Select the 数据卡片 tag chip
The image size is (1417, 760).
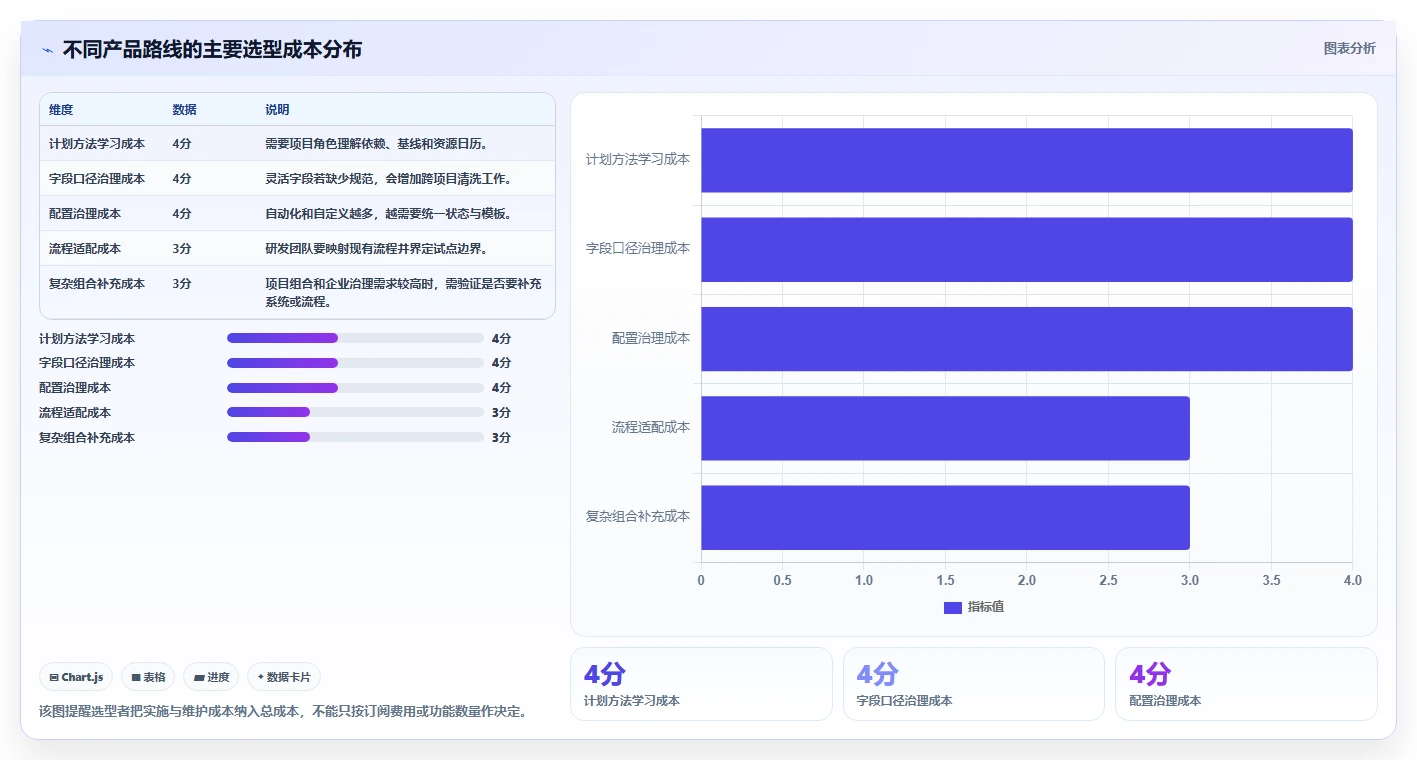tap(284, 677)
